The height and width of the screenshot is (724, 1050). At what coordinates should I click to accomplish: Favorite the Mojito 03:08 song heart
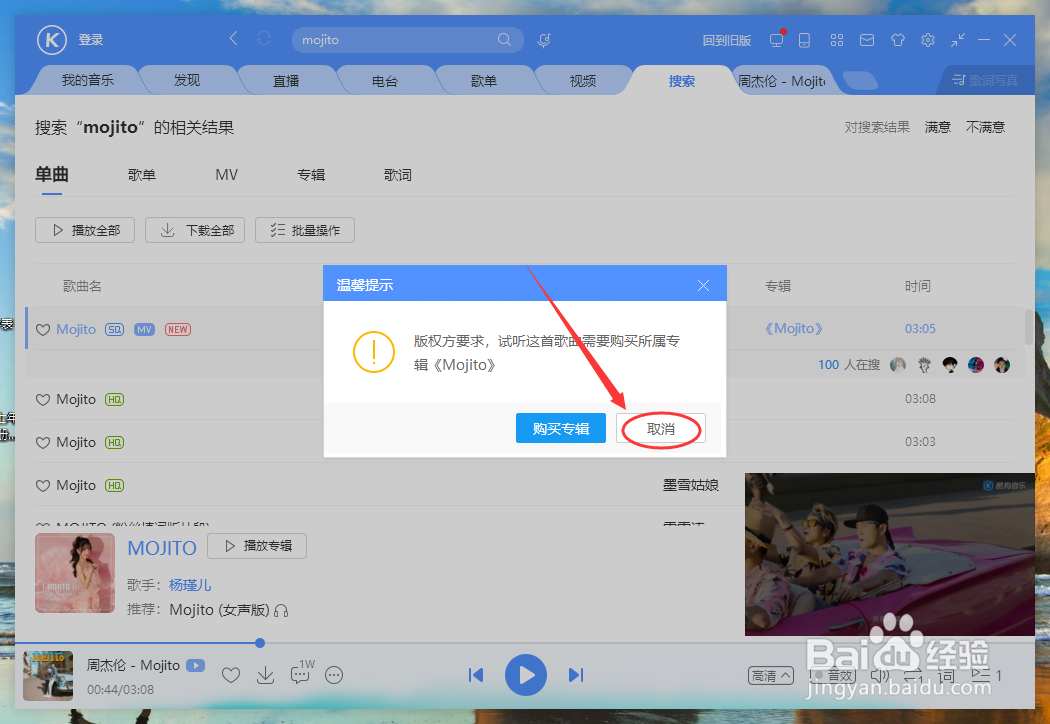(43, 400)
